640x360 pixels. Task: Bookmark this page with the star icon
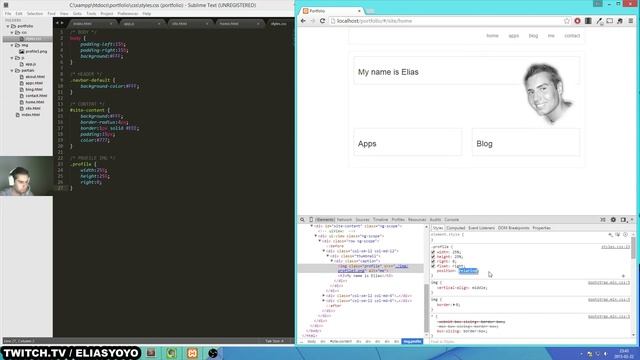[x=567, y=21]
